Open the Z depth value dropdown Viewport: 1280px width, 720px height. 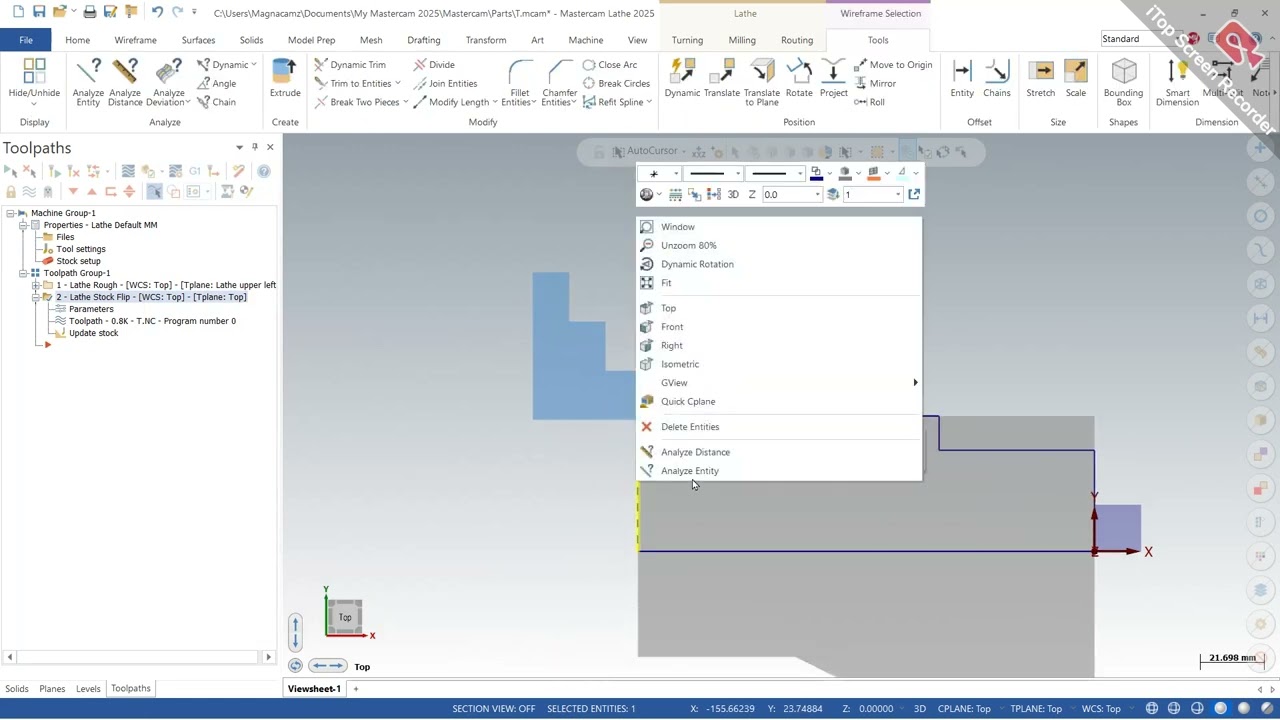click(x=817, y=194)
